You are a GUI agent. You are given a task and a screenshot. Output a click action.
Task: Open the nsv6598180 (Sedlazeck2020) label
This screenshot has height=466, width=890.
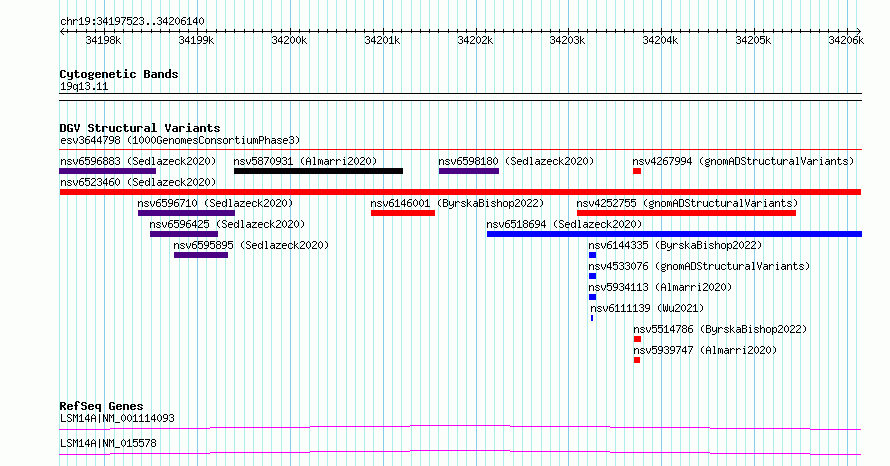click(x=516, y=161)
